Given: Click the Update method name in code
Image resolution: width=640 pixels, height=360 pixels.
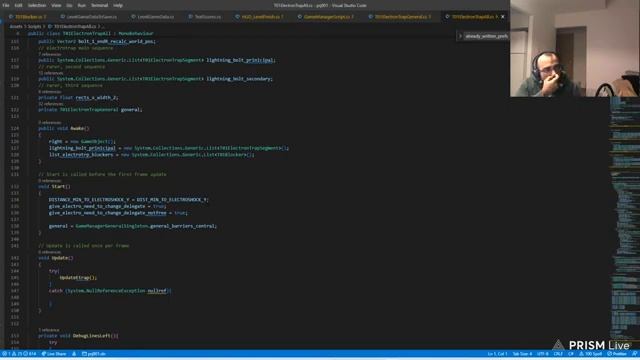Looking at the screenshot, I should 60,258.
